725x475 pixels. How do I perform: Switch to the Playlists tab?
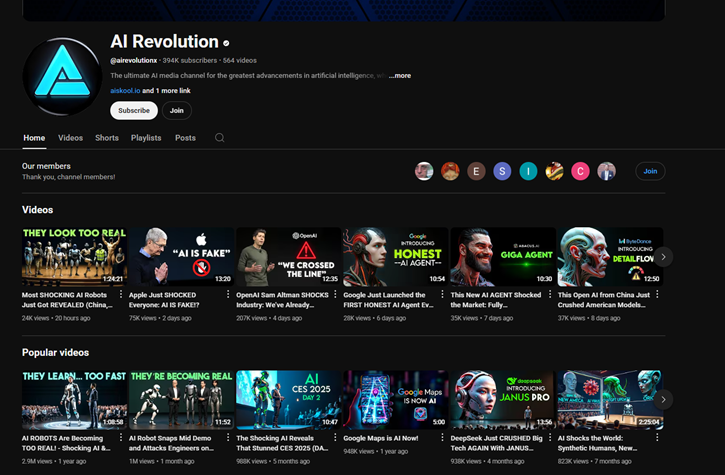[x=146, y=138]
